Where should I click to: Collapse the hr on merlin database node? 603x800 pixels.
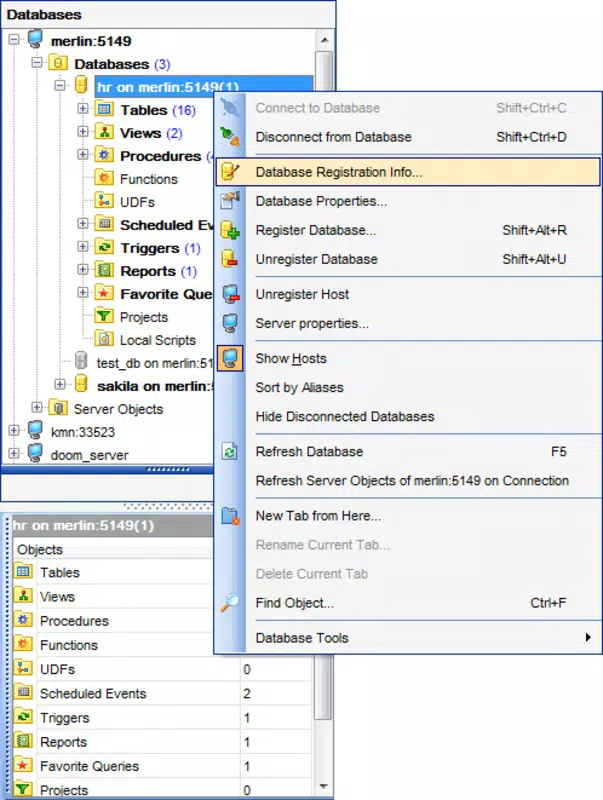[x=60, y=86]
